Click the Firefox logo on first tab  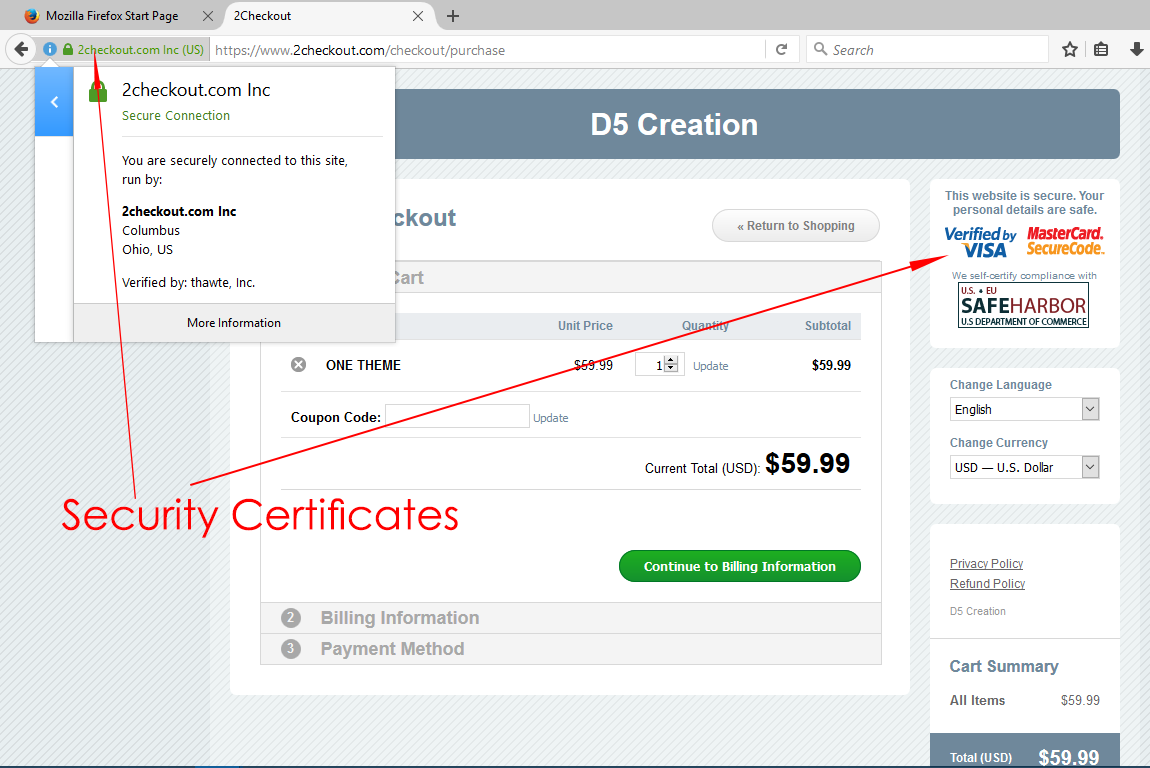(32, 15)
